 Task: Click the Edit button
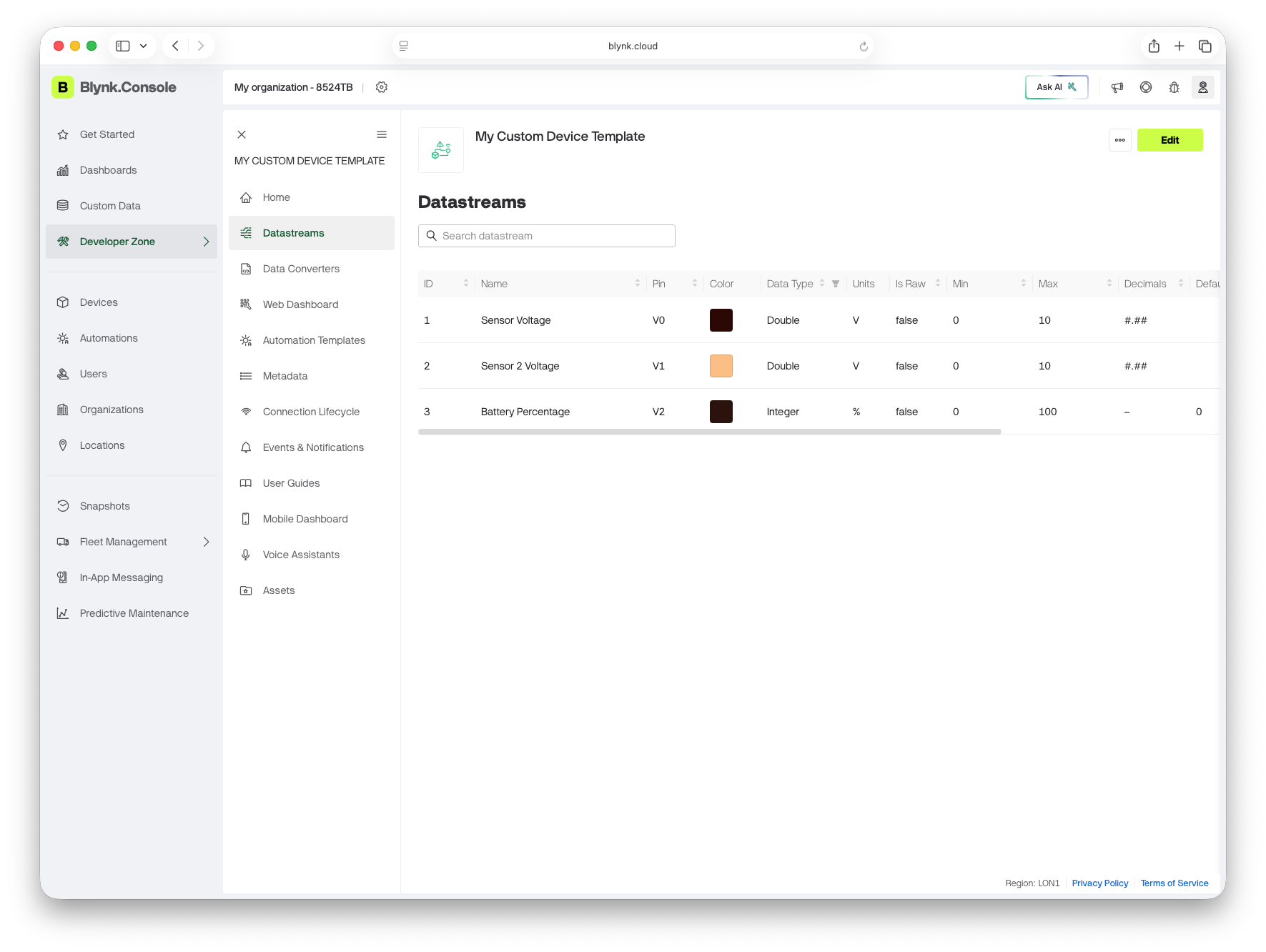(1170, 140)
